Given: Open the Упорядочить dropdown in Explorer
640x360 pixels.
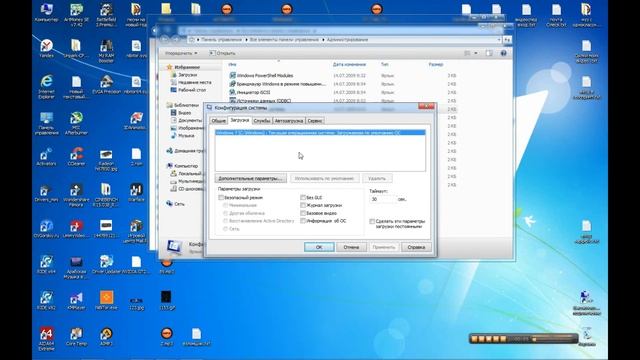Looking at the screenshot, I should [x=181, y=53].
